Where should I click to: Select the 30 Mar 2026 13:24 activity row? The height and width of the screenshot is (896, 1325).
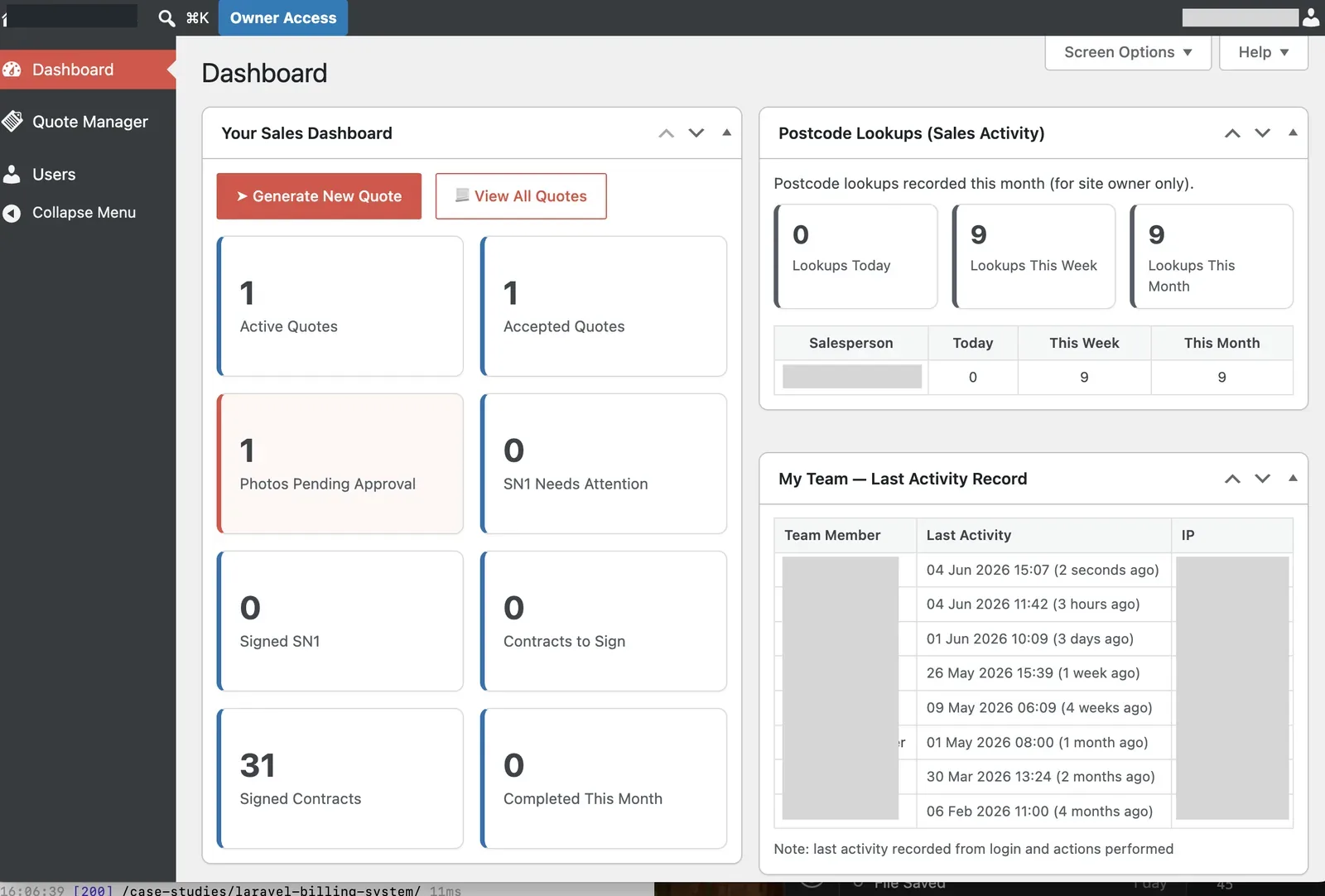tap(1033, 777)
